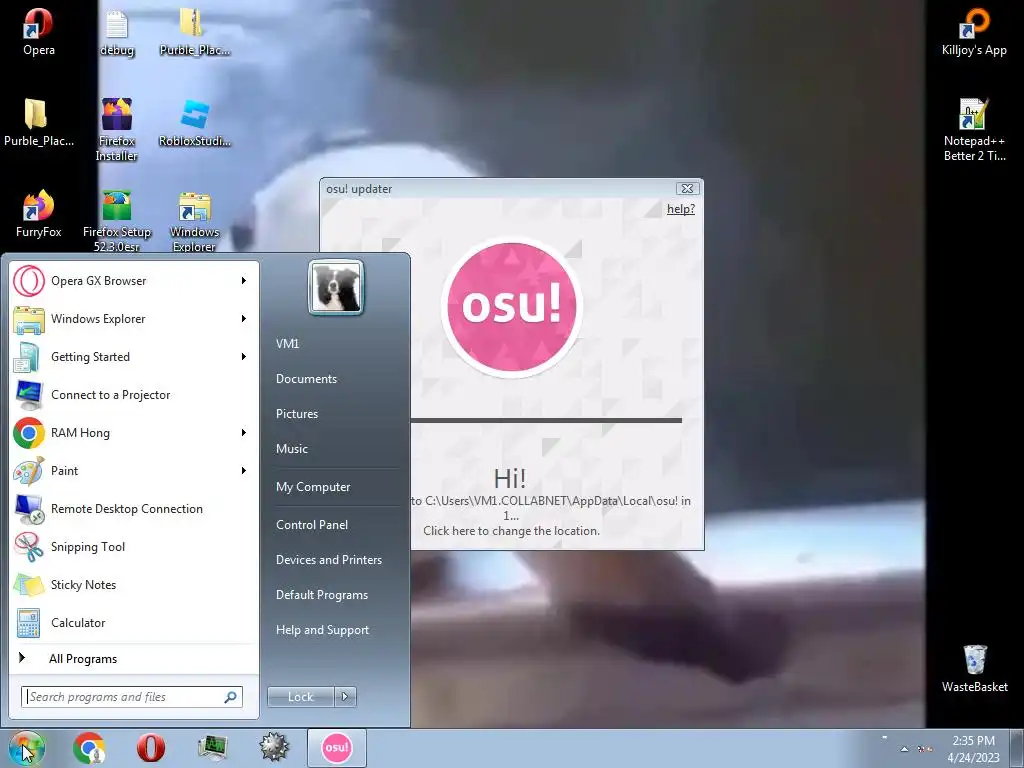Viewport: 1024px width, 768px height.
Task: Open Opera from the taskbar
Action: (151, 748)
